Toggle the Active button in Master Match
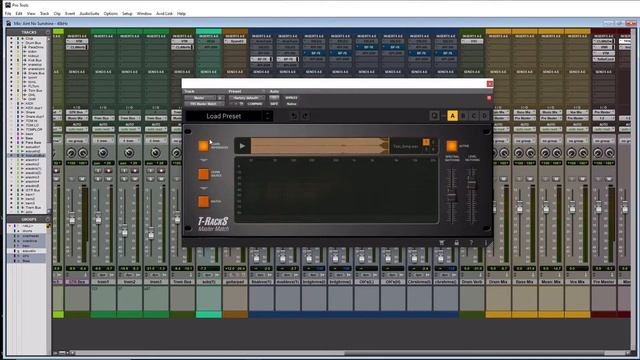The image size is (640, 360). point(451,146)
